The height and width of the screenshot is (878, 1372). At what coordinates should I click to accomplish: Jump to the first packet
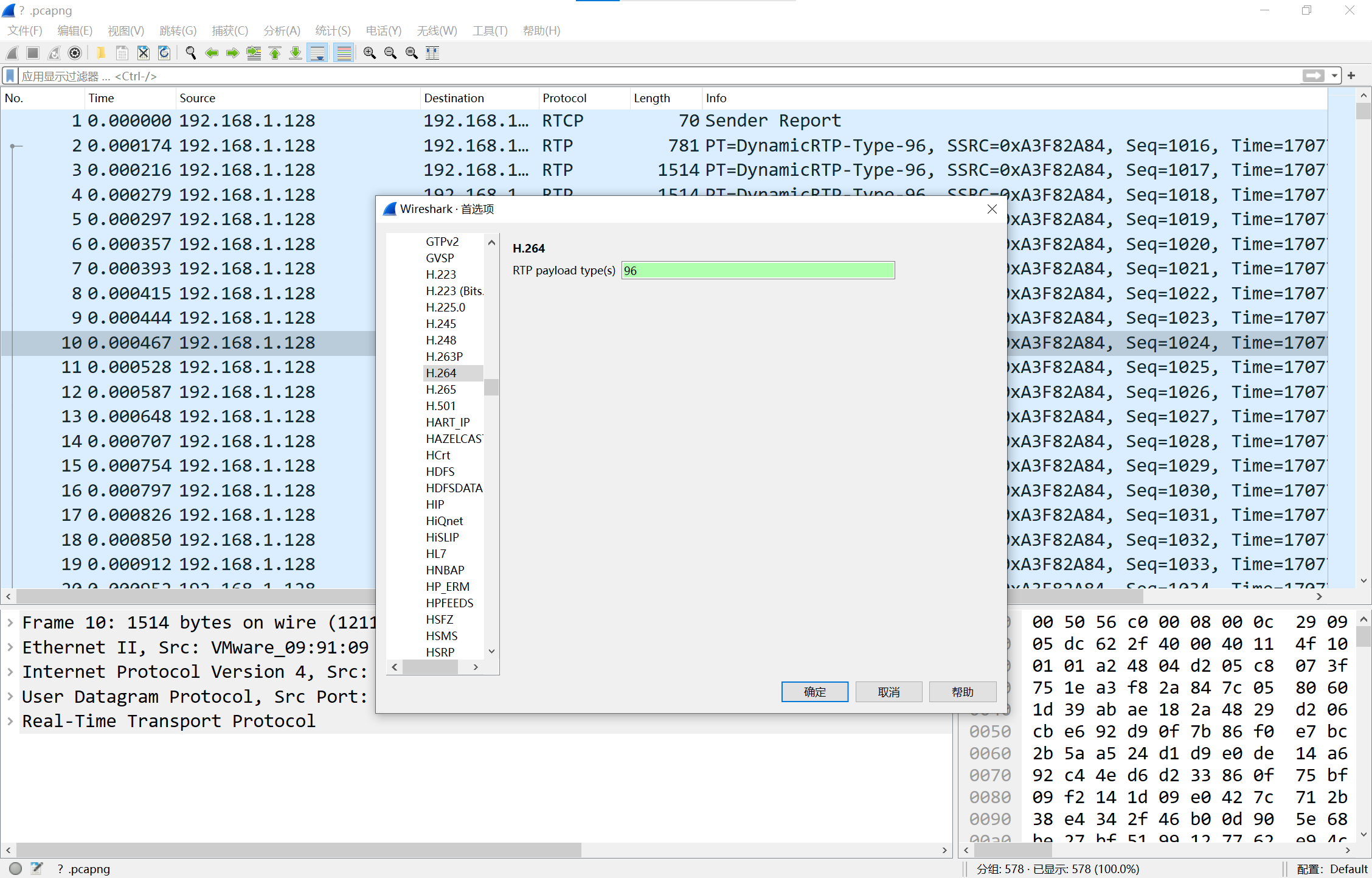pyautogui.click(x=275, y=53)
